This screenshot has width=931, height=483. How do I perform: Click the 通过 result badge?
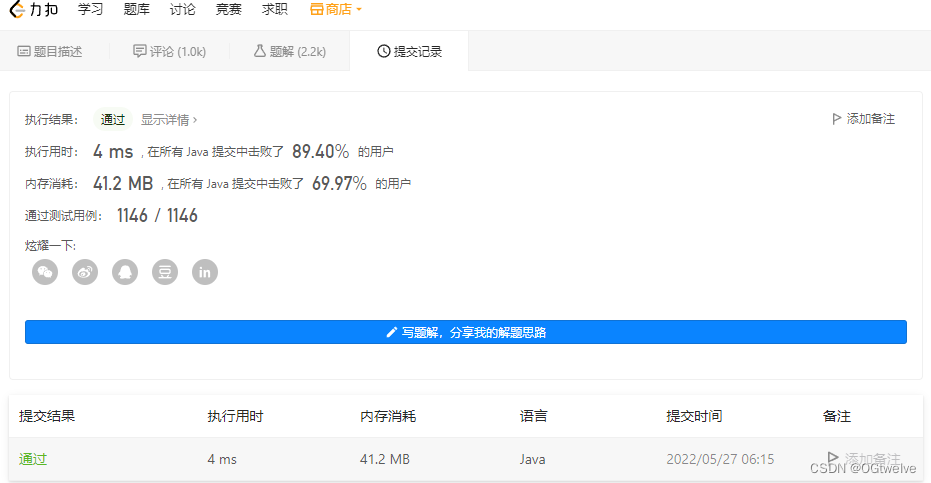(x=112, y=120)
